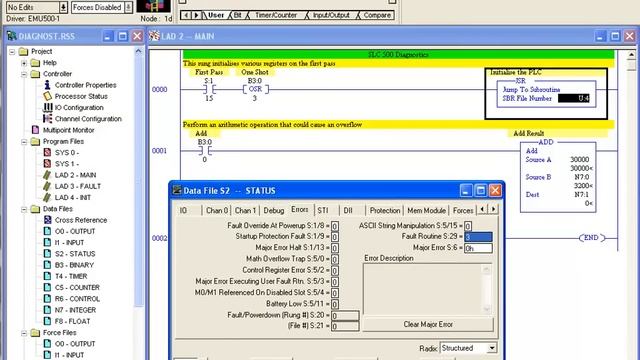The image size is (640, 360).
Task: Click the project tree scroll up arrow
Action: [x=138, y=51]
